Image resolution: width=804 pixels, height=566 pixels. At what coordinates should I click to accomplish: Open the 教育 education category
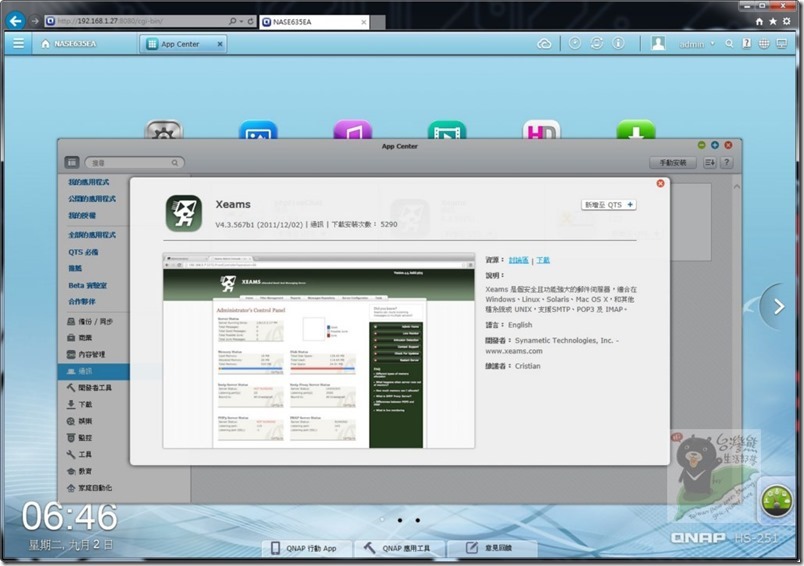pyautogui.click(x=79, y=471)
